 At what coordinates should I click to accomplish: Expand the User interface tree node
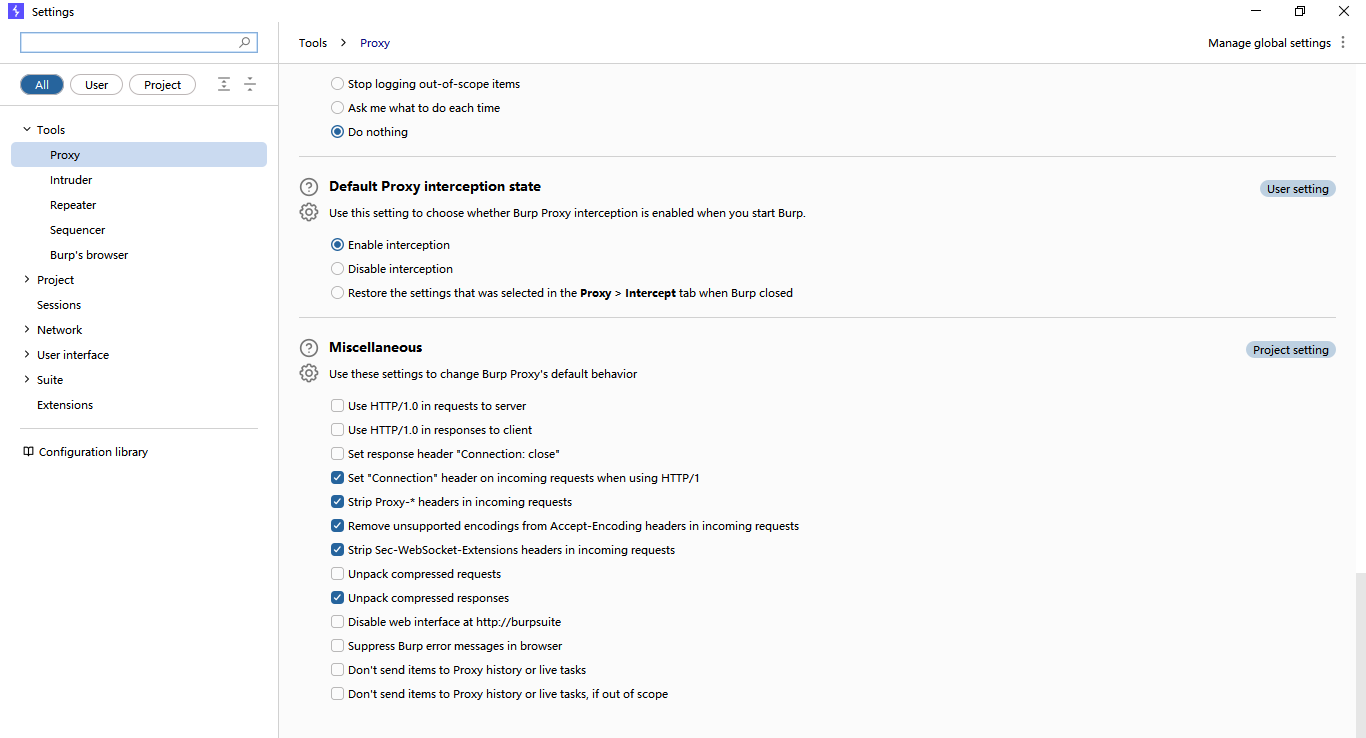pos(27,355)
